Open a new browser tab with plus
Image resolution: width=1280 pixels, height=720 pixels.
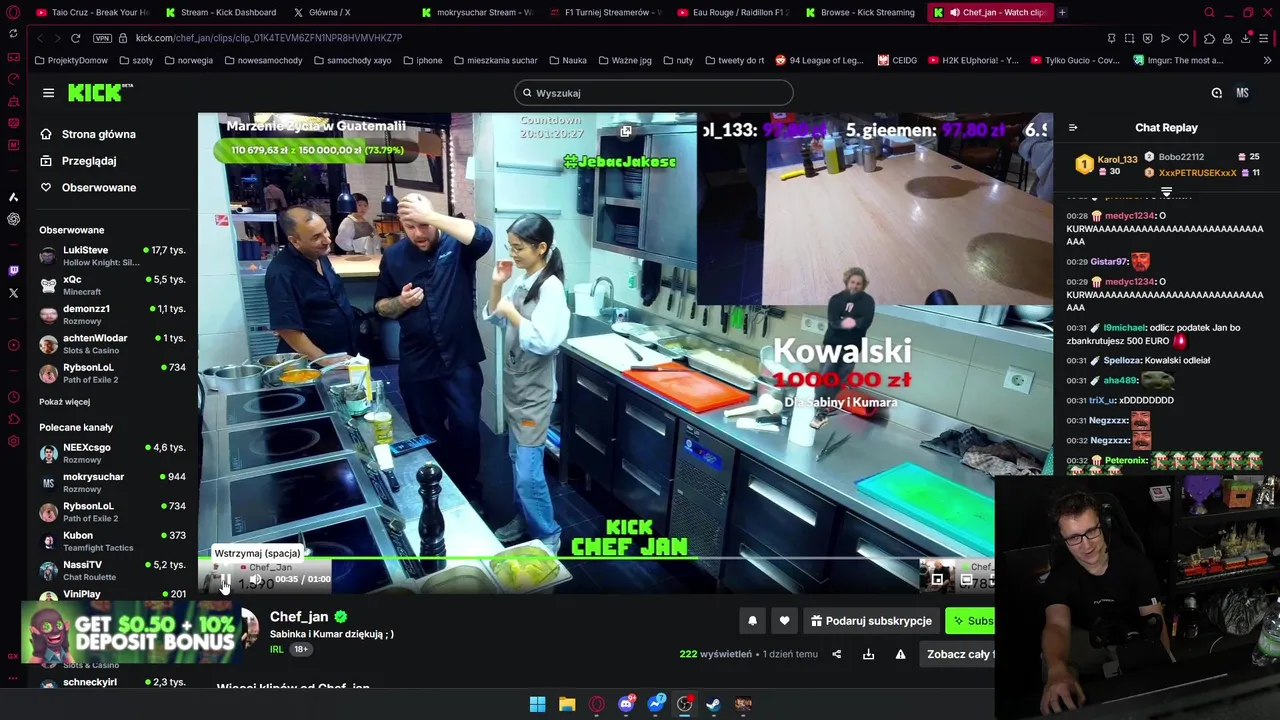(1062, 12)
